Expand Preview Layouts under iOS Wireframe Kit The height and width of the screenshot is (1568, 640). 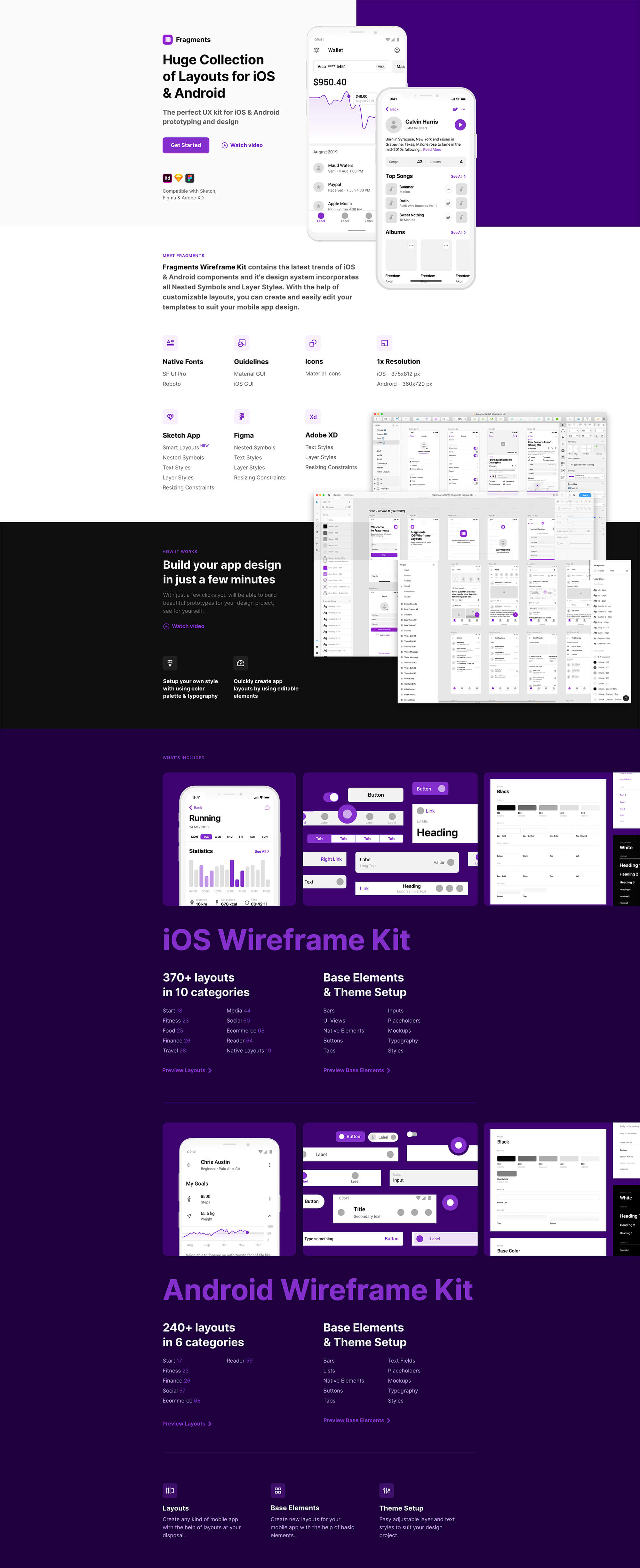click(184, 1070)
